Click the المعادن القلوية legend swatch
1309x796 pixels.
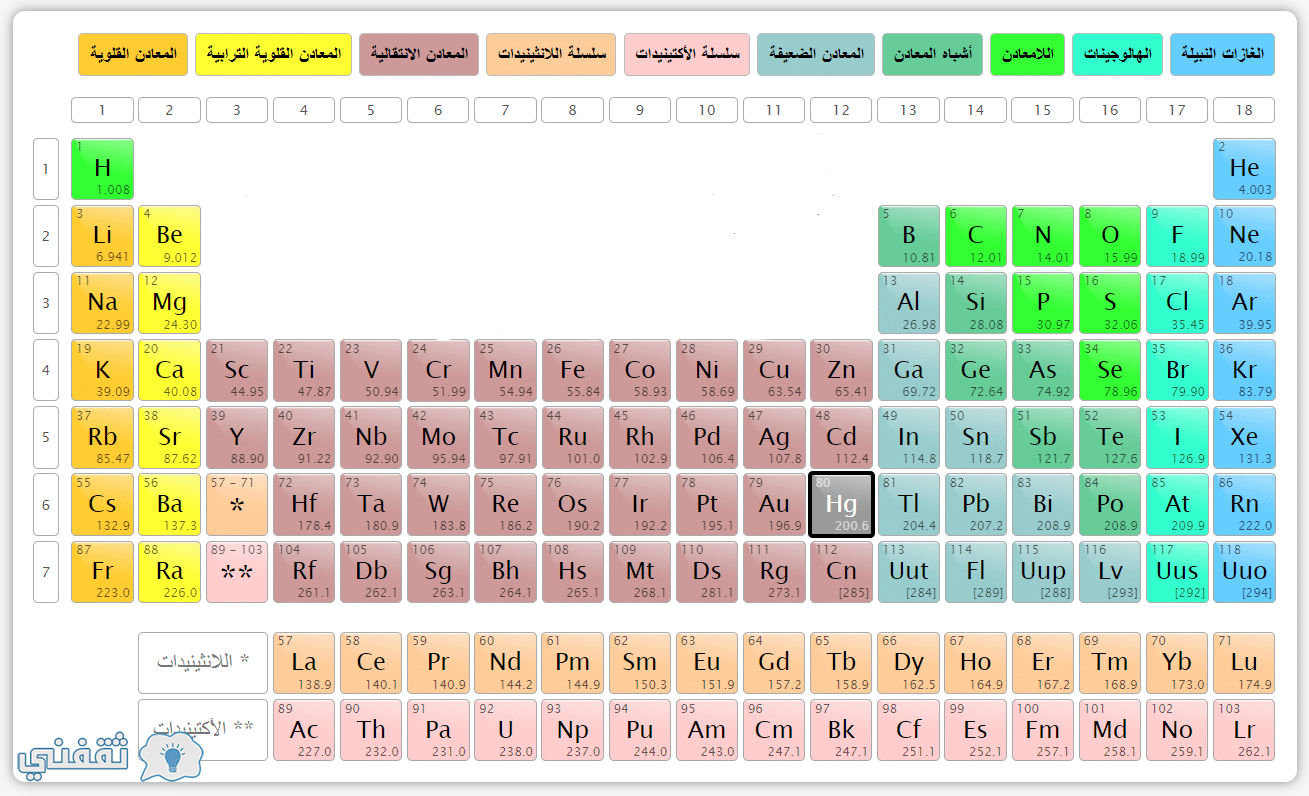pyautogui.click(x=133, y=54)
